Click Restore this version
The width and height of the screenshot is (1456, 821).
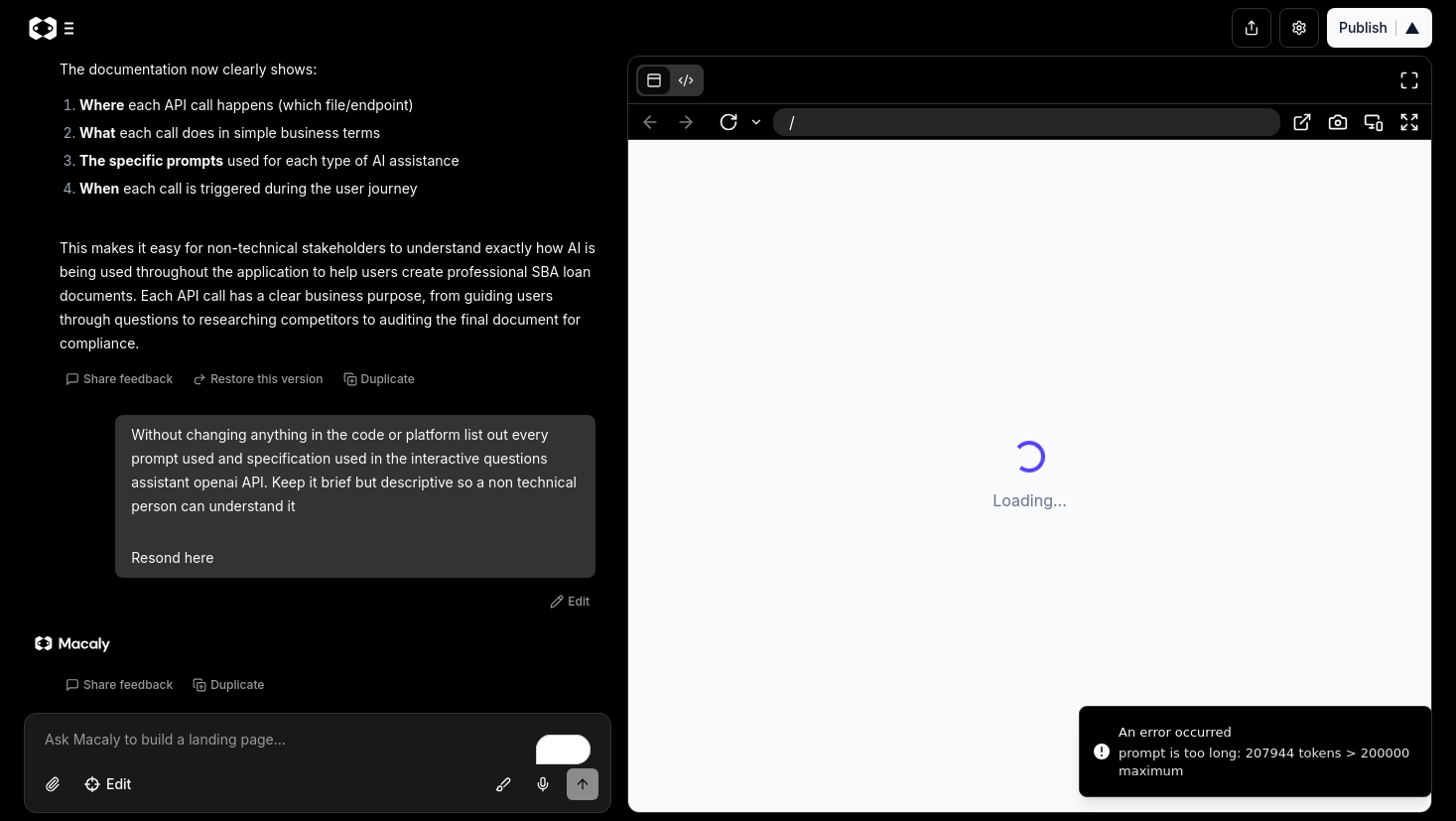coord(258,379)
